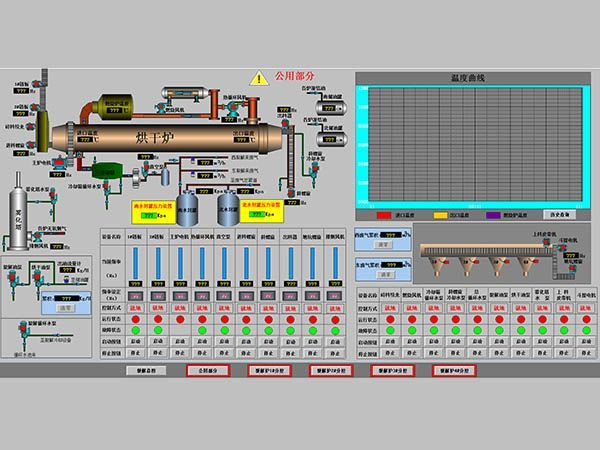Toggle 就地 control mode for first left column

click(136, 308)
